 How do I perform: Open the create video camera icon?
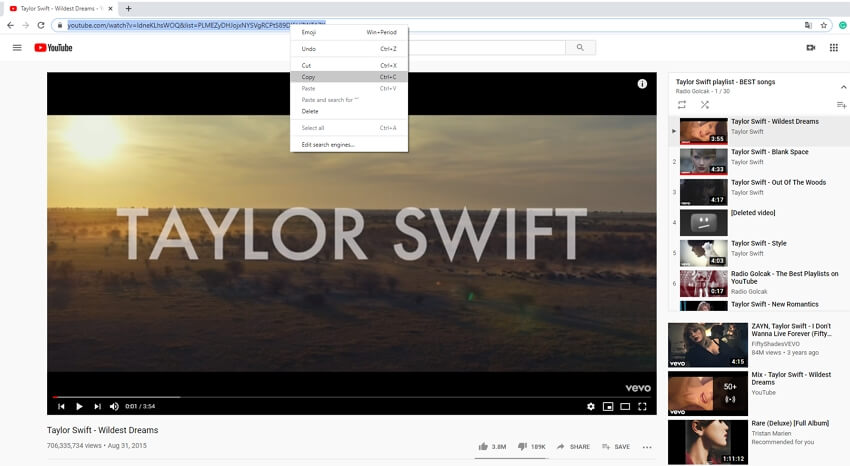coord(811,47)
